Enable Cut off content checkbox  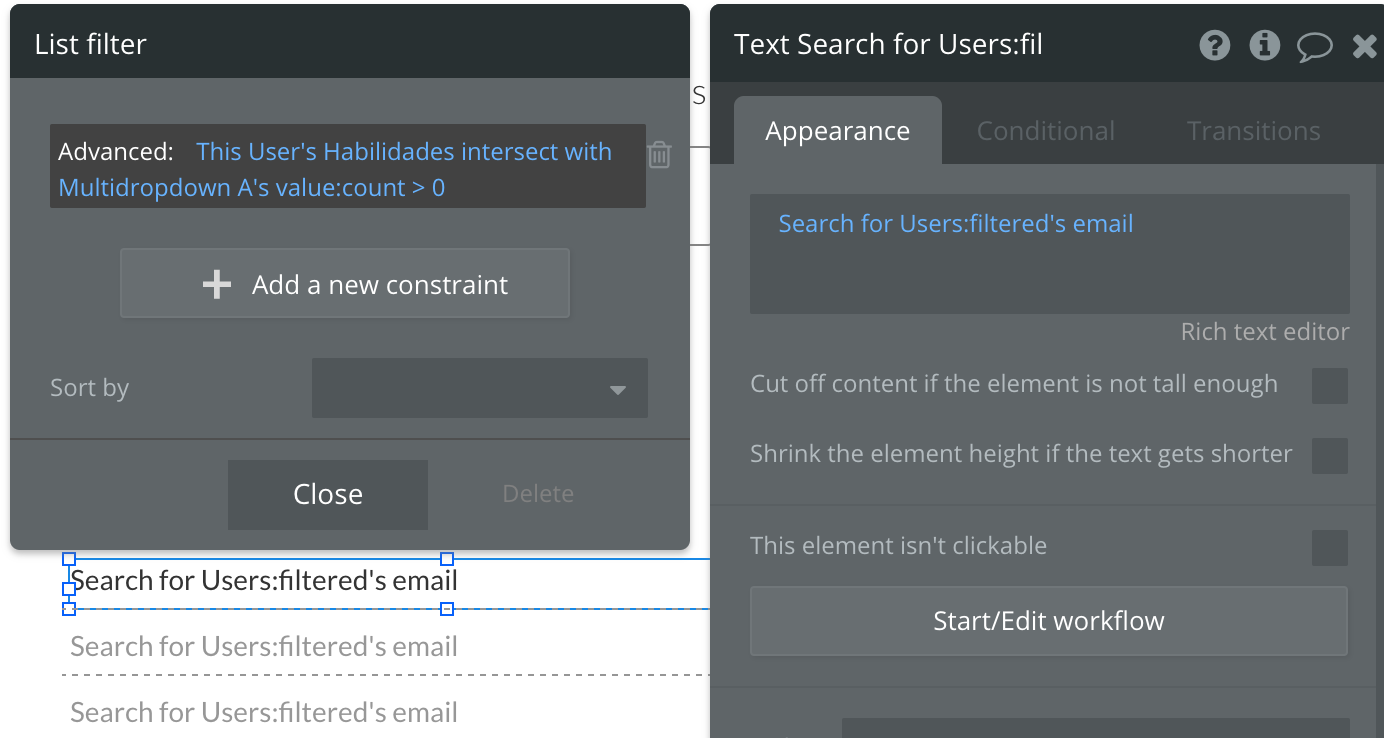click(x=1329, y=385)
